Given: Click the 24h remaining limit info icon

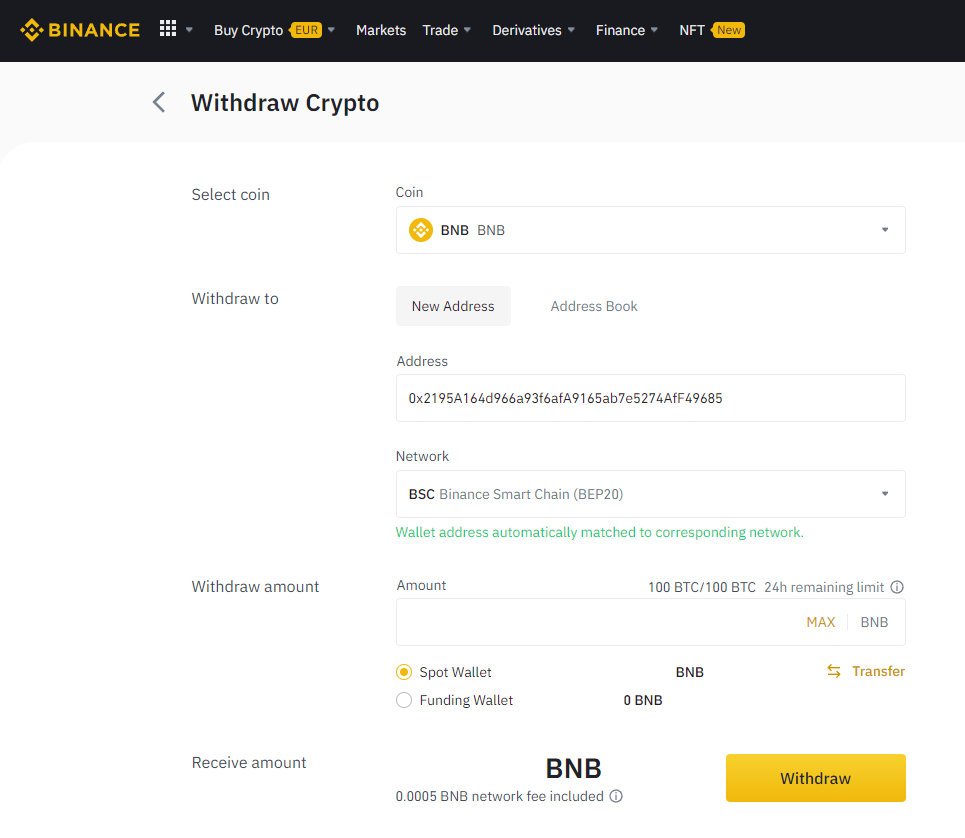Looking at the screenshot, I should [x=897, y=587].
